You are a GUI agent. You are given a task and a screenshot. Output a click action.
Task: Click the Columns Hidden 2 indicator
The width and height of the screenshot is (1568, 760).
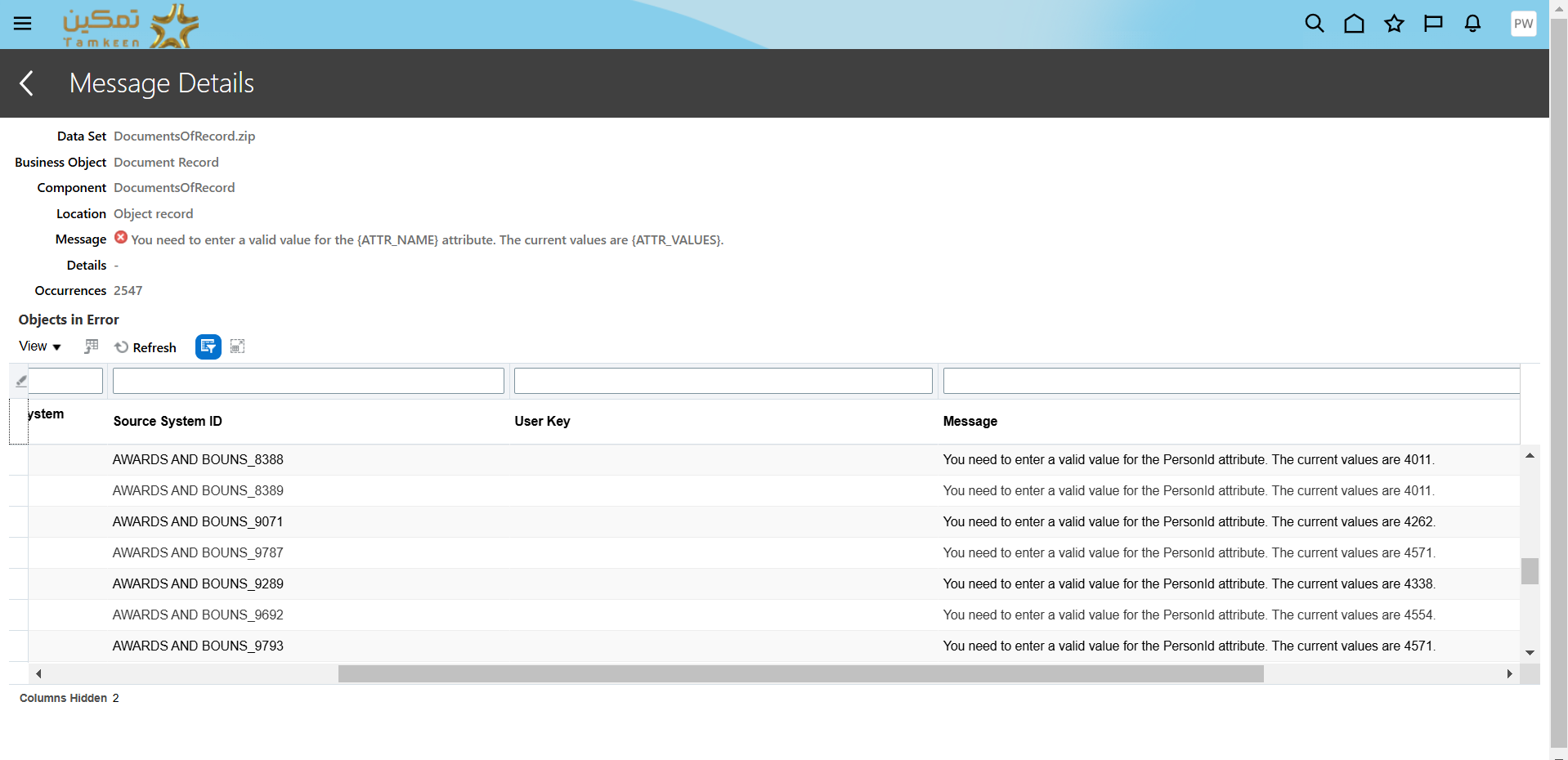(x=69, y=699)
